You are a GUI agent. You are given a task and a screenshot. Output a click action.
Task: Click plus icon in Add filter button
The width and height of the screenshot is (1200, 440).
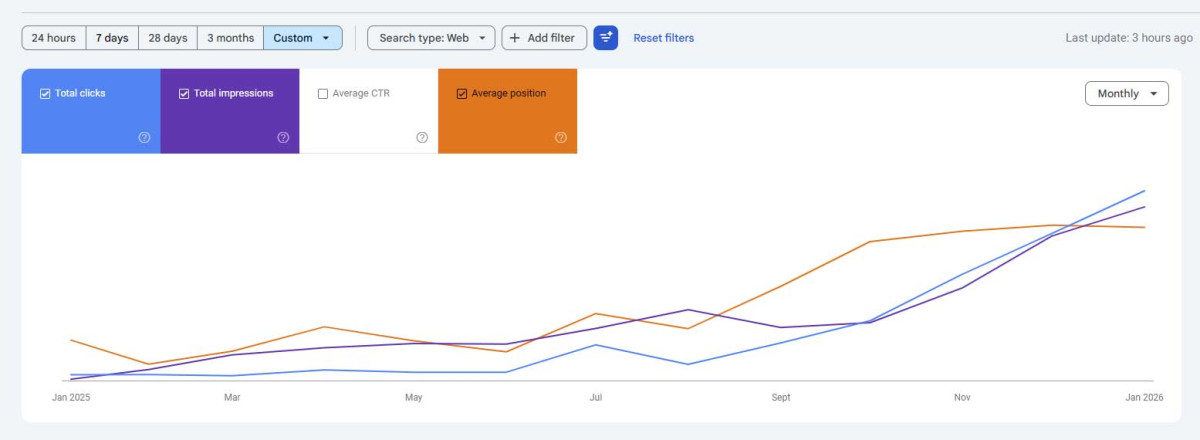pyautogui.click(x=515, y=38)
